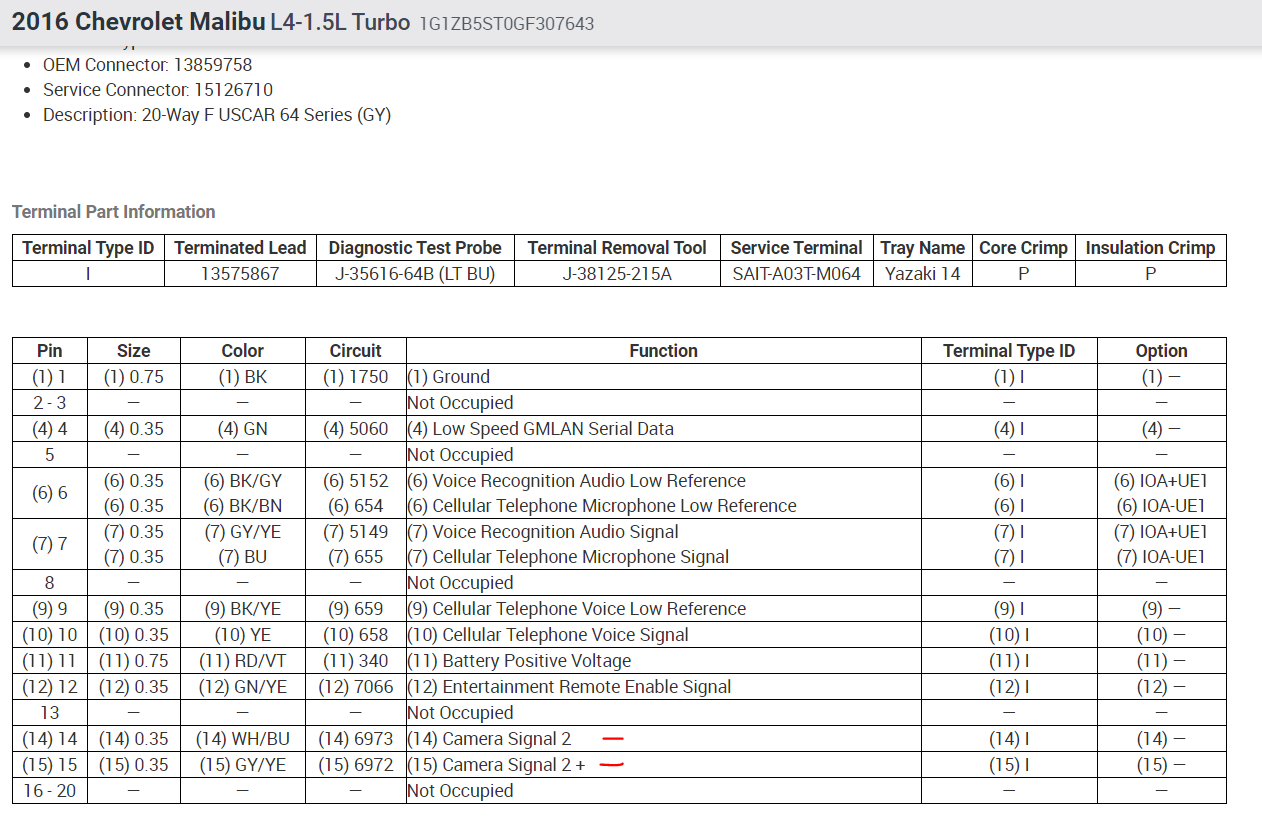
Task: Click the Option column header
Action: 1161,351
